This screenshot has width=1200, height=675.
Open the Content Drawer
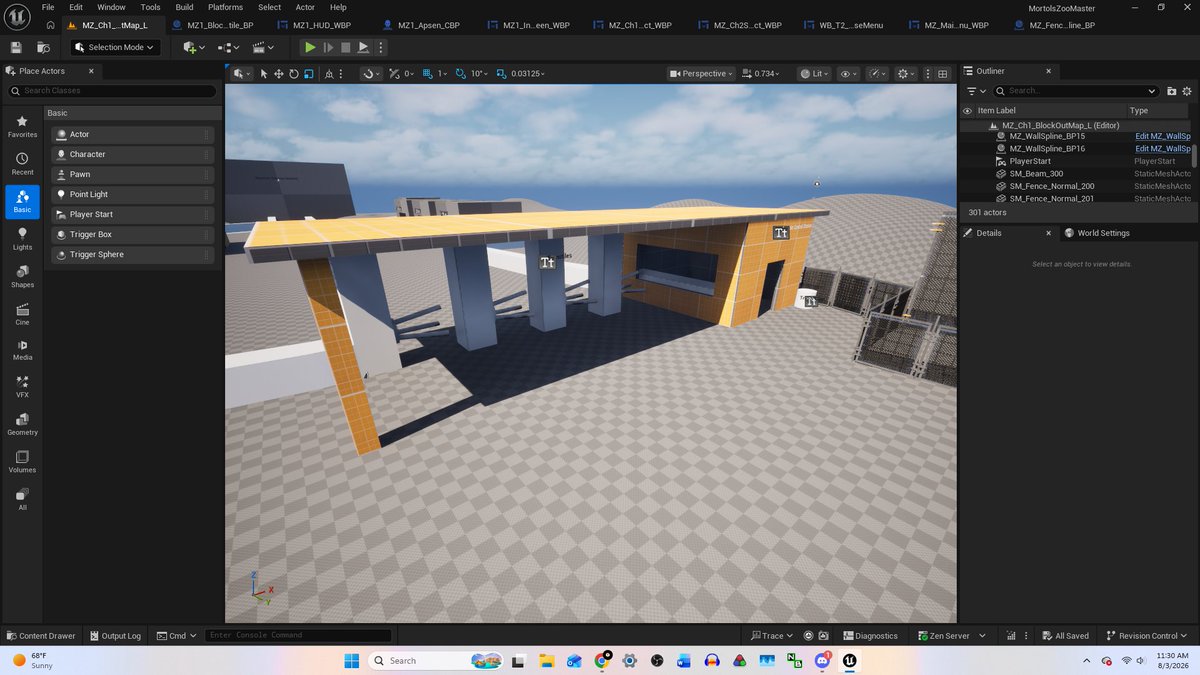[41, 636]
